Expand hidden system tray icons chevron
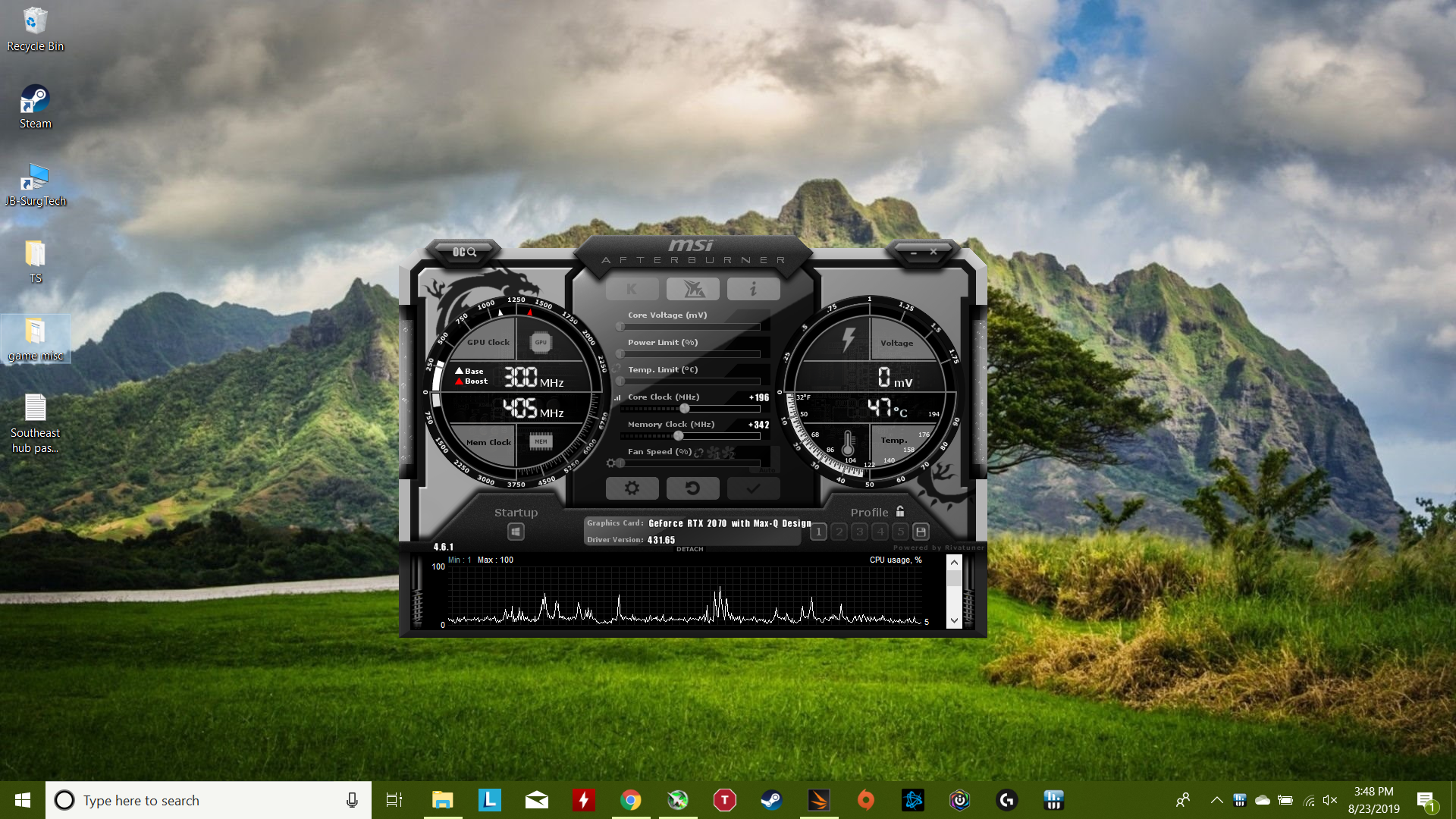Viewport: 1456px width, 819px height. point(1216,800)
